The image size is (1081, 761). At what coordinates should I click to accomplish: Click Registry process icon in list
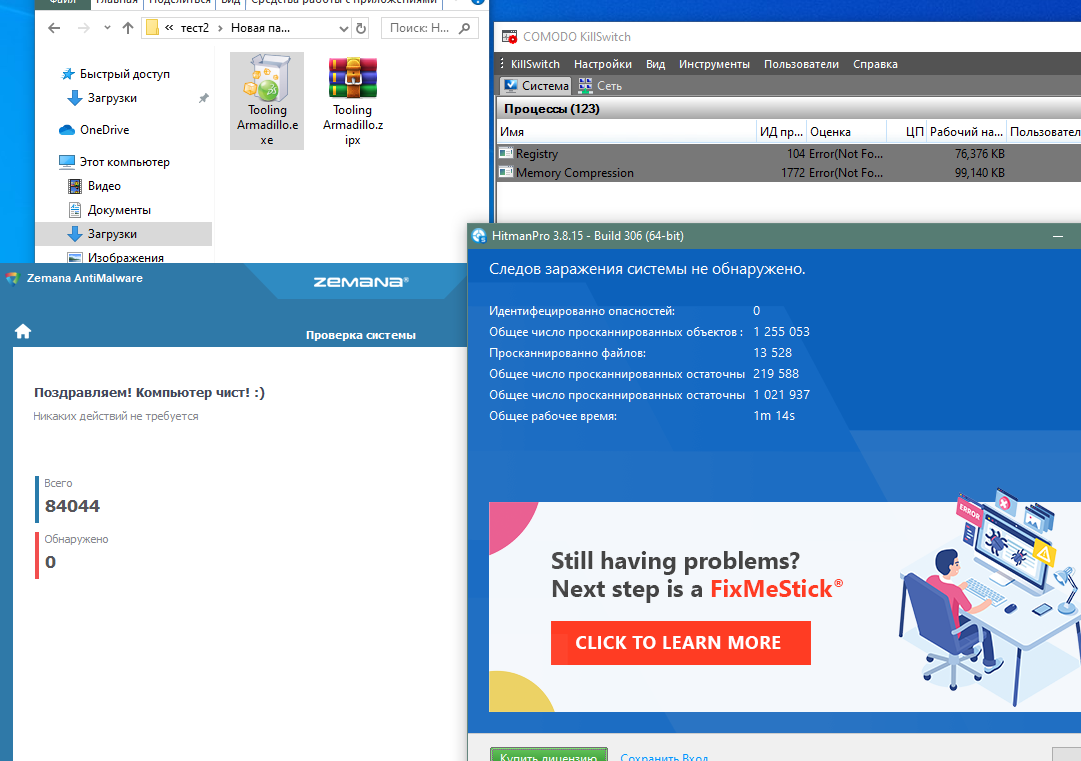(506, 154)
